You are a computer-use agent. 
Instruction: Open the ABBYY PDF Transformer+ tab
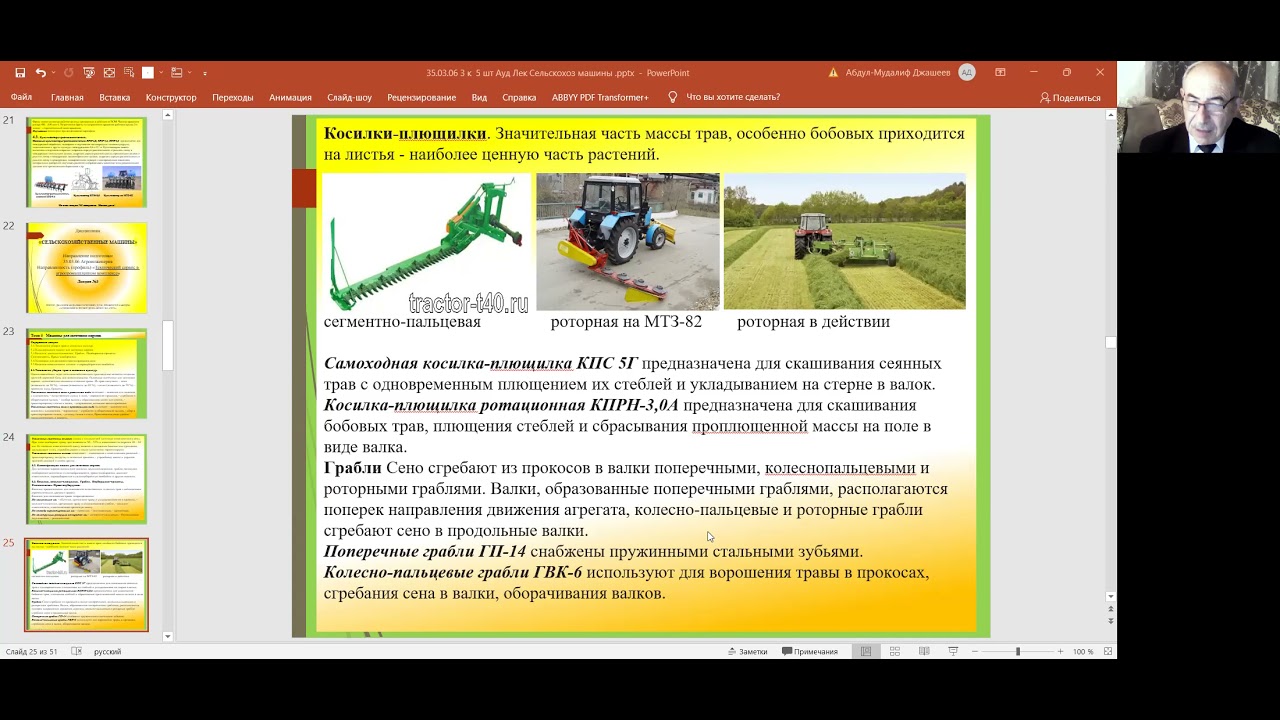(x=600, y=97)
